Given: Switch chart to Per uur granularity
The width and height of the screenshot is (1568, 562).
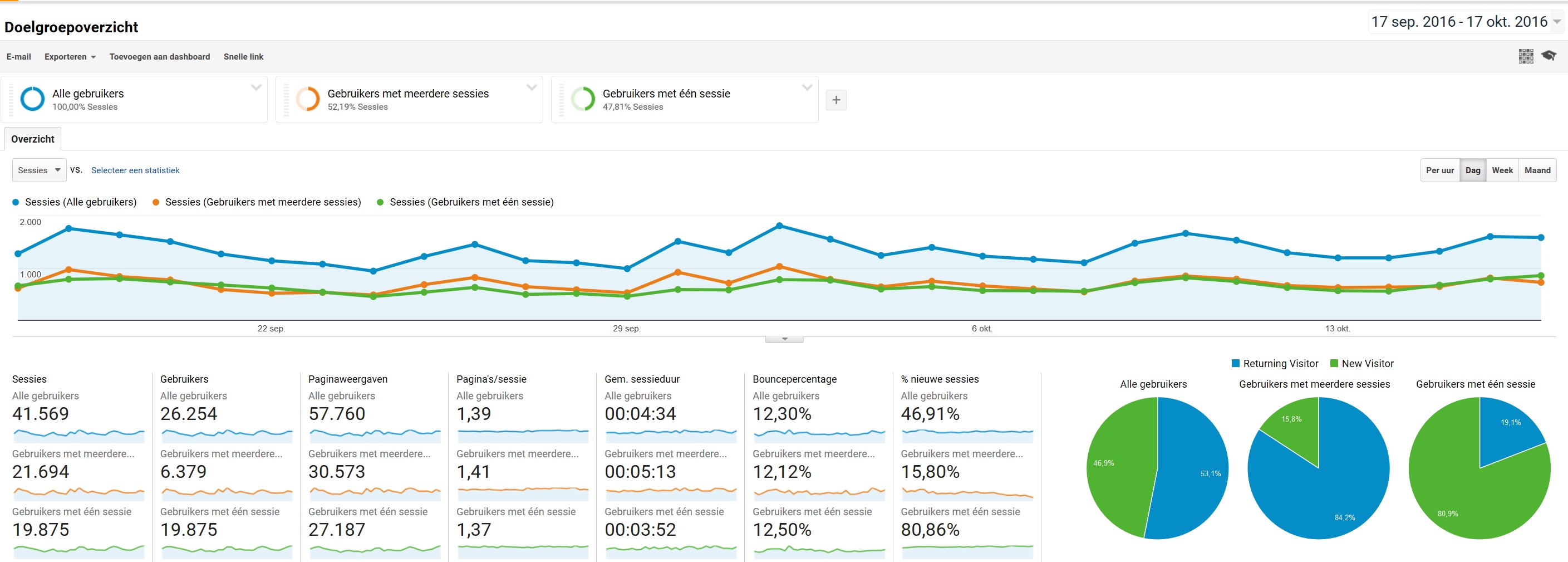Looking at the screenshot, I should click(1439, 170).
